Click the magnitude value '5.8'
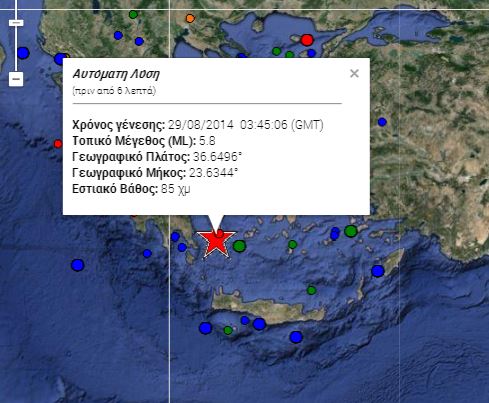Screen dimensions: 489x403 tap(207, 141)
